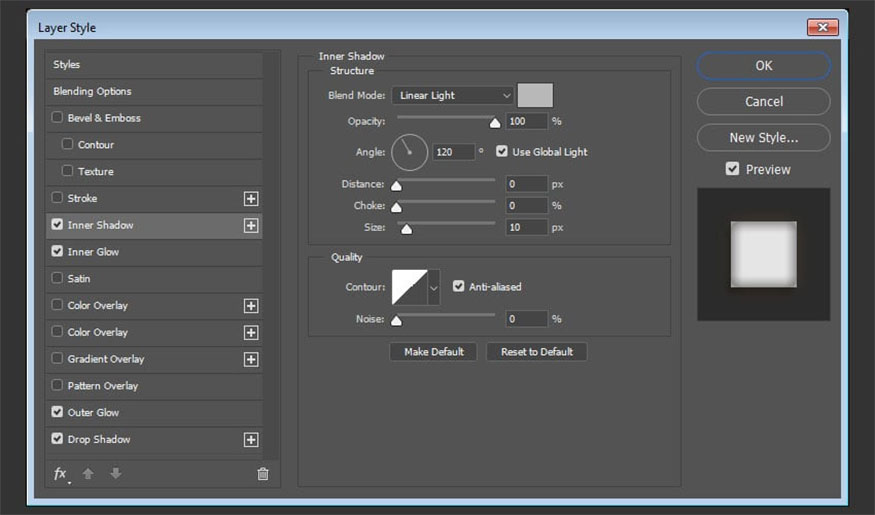Open the Blend Mode dropdown
Viewport: 875px width, 515px height.
(453, 96)
